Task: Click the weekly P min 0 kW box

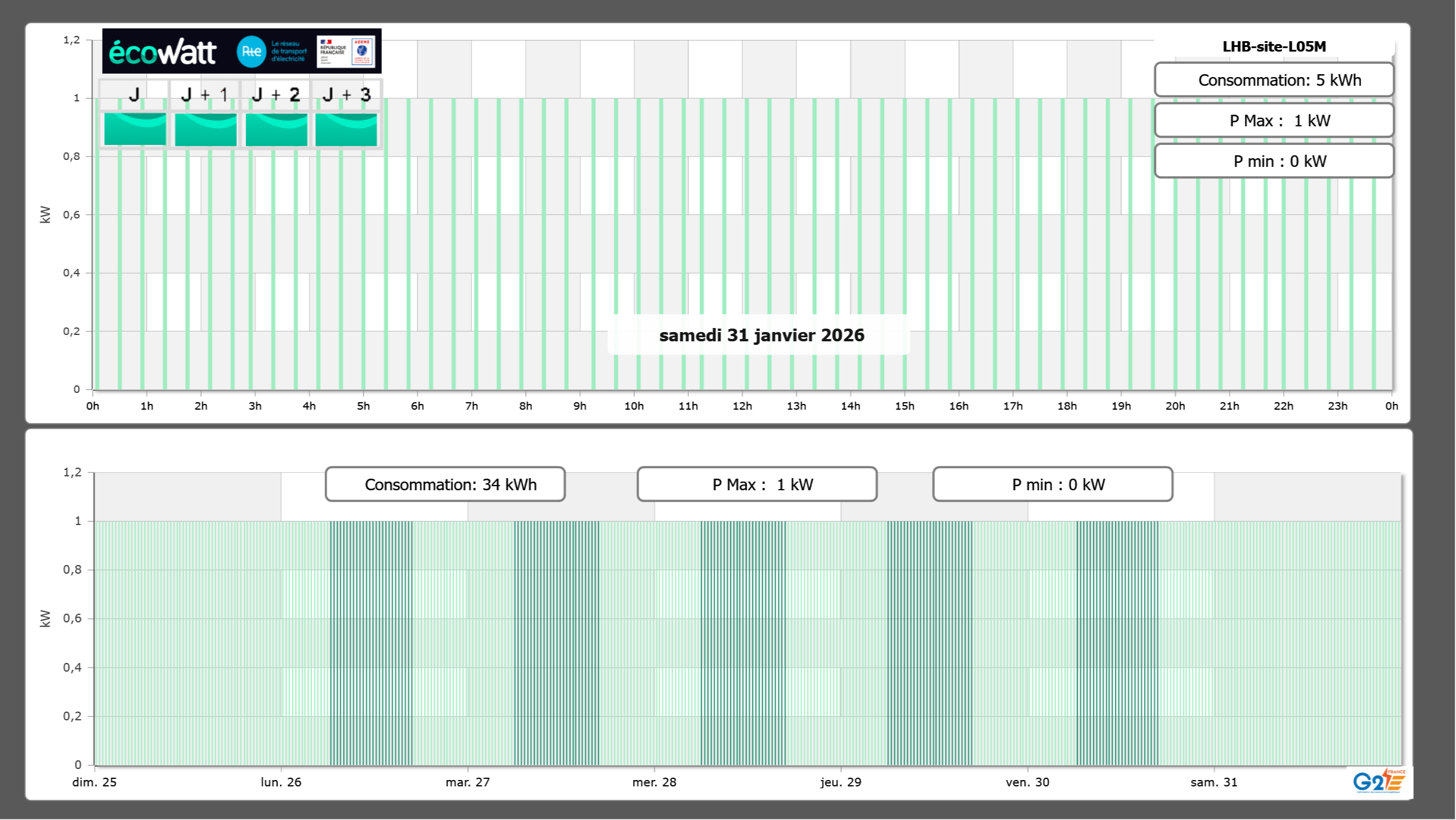Action: click(x=1052, y=484)
